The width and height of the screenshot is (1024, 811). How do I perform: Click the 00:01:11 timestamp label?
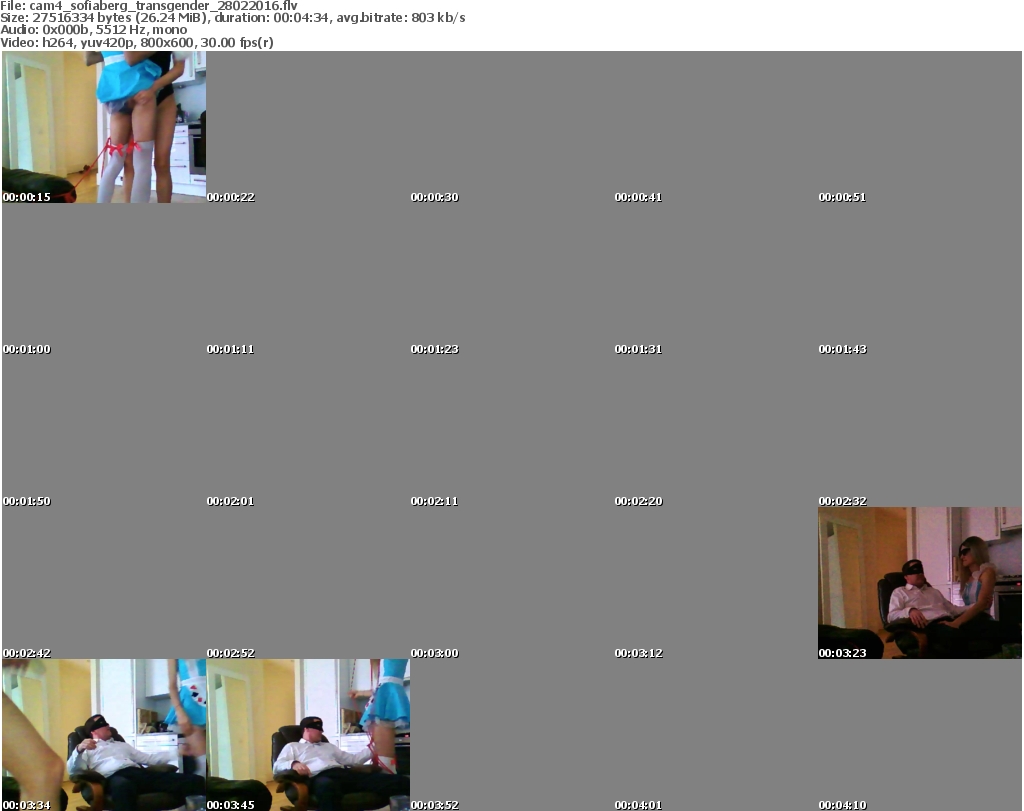point(231,349)
